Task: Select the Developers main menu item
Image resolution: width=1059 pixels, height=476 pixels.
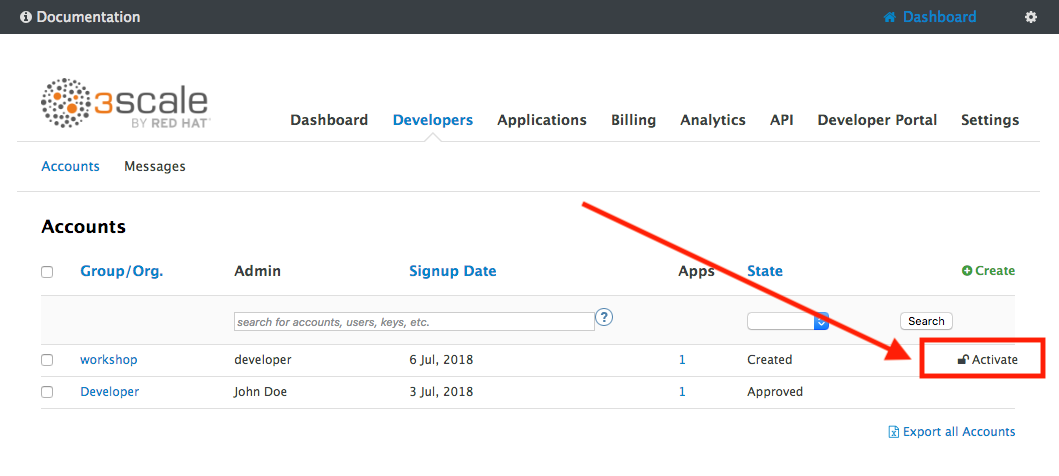Action: tap(433, 120)
